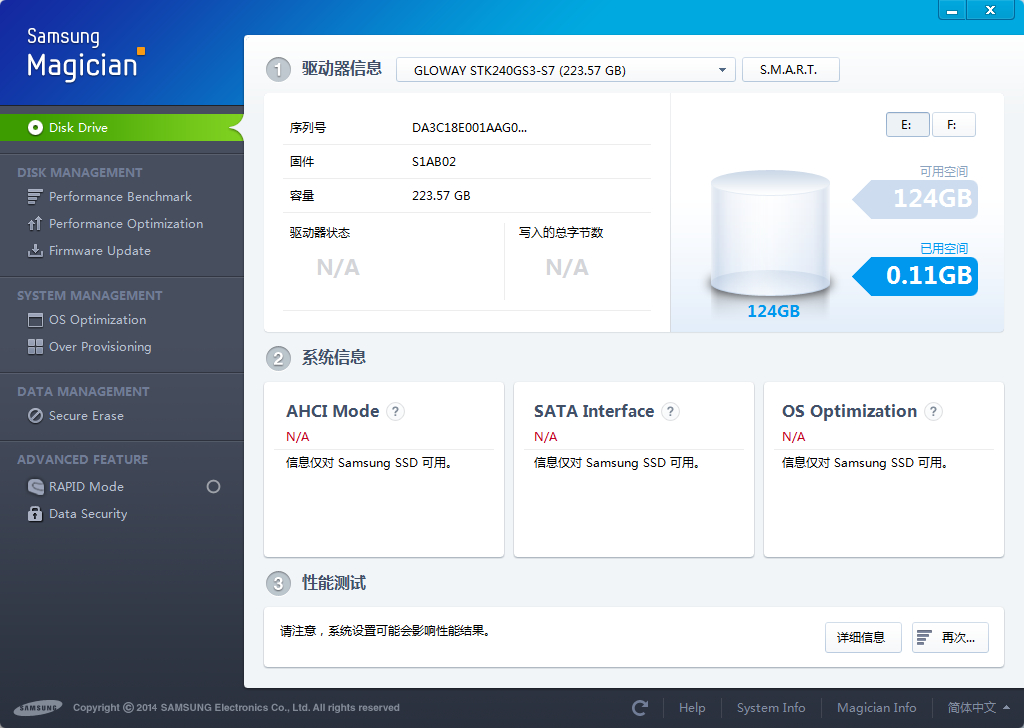Select the E: drive partition
The width and height of the screenshot is (1024, 728).
tap(907, 125)
